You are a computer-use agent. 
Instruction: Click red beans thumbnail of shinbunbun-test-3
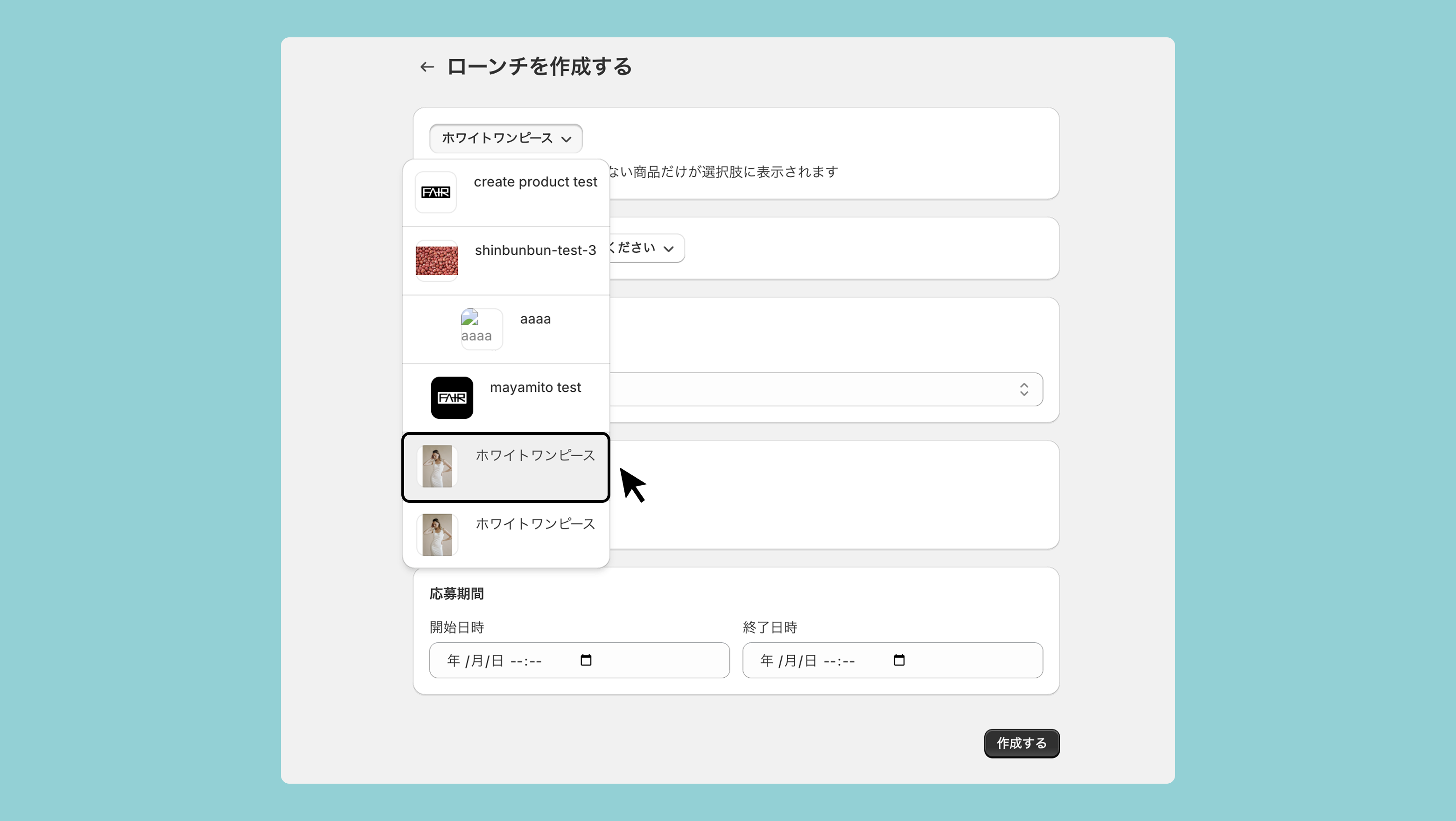point(436,260)
